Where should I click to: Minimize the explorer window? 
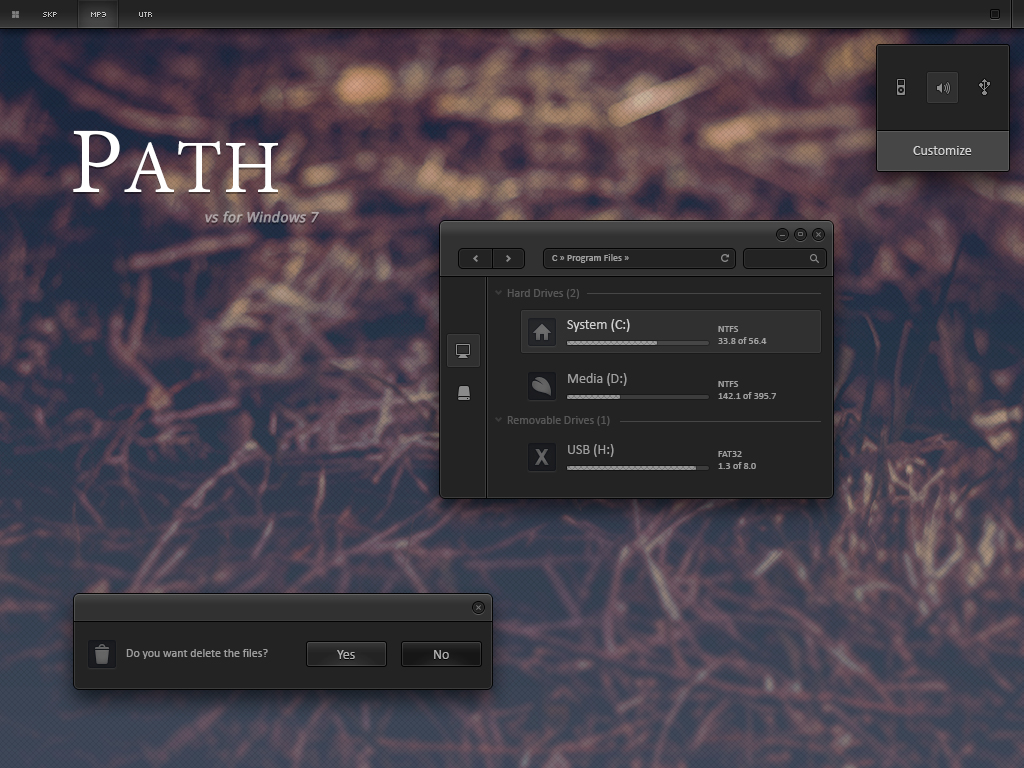coord(782,234)
